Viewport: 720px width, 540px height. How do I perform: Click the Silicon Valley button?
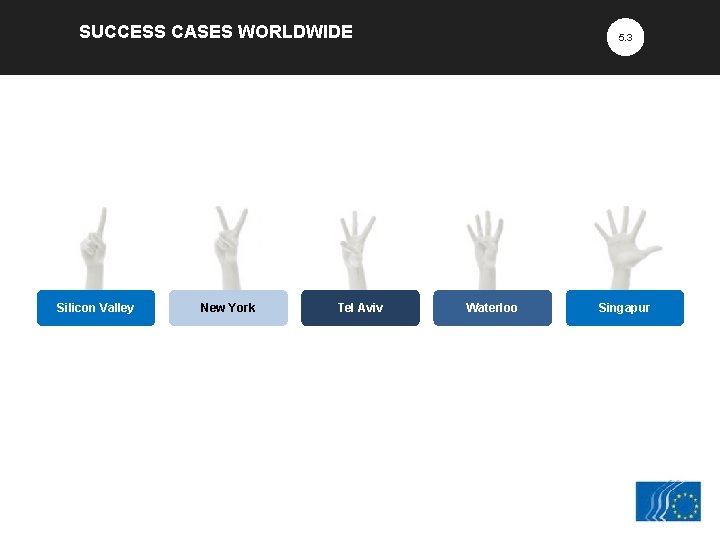coord(96,308)
